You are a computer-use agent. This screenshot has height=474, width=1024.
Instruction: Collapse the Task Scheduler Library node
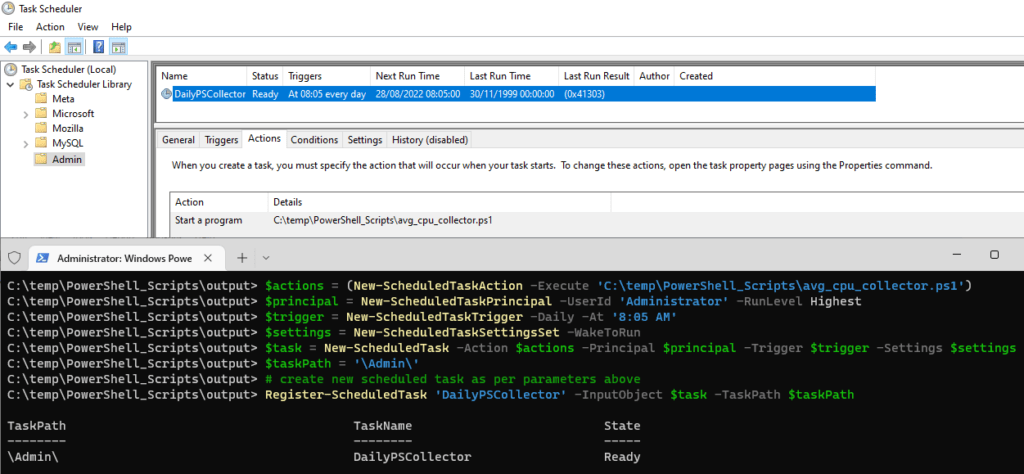click(10, 84)
